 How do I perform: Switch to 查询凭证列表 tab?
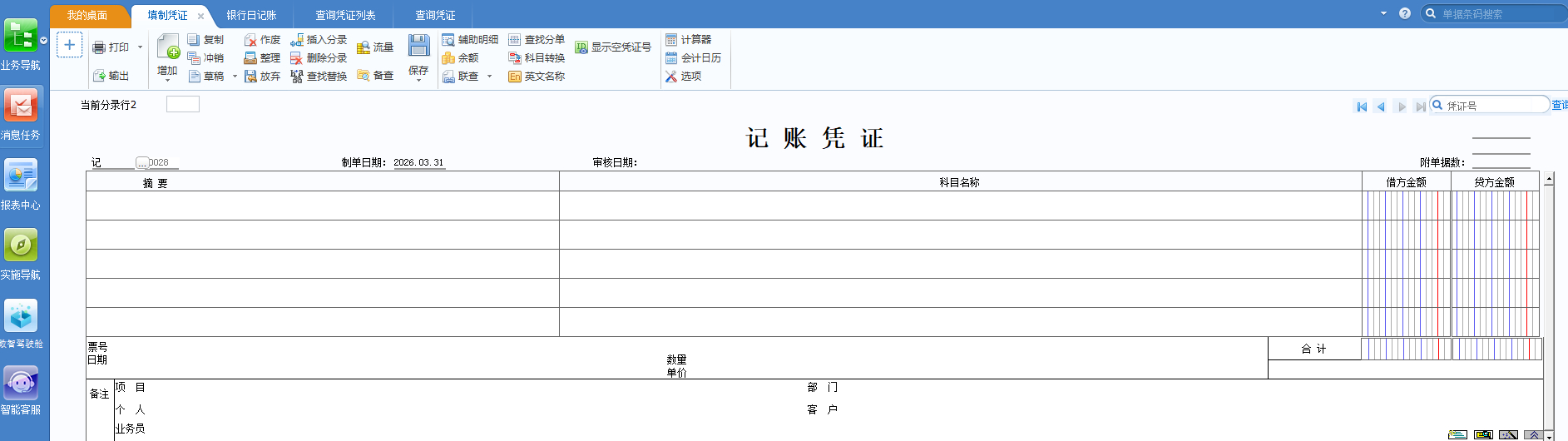point(345,15)
